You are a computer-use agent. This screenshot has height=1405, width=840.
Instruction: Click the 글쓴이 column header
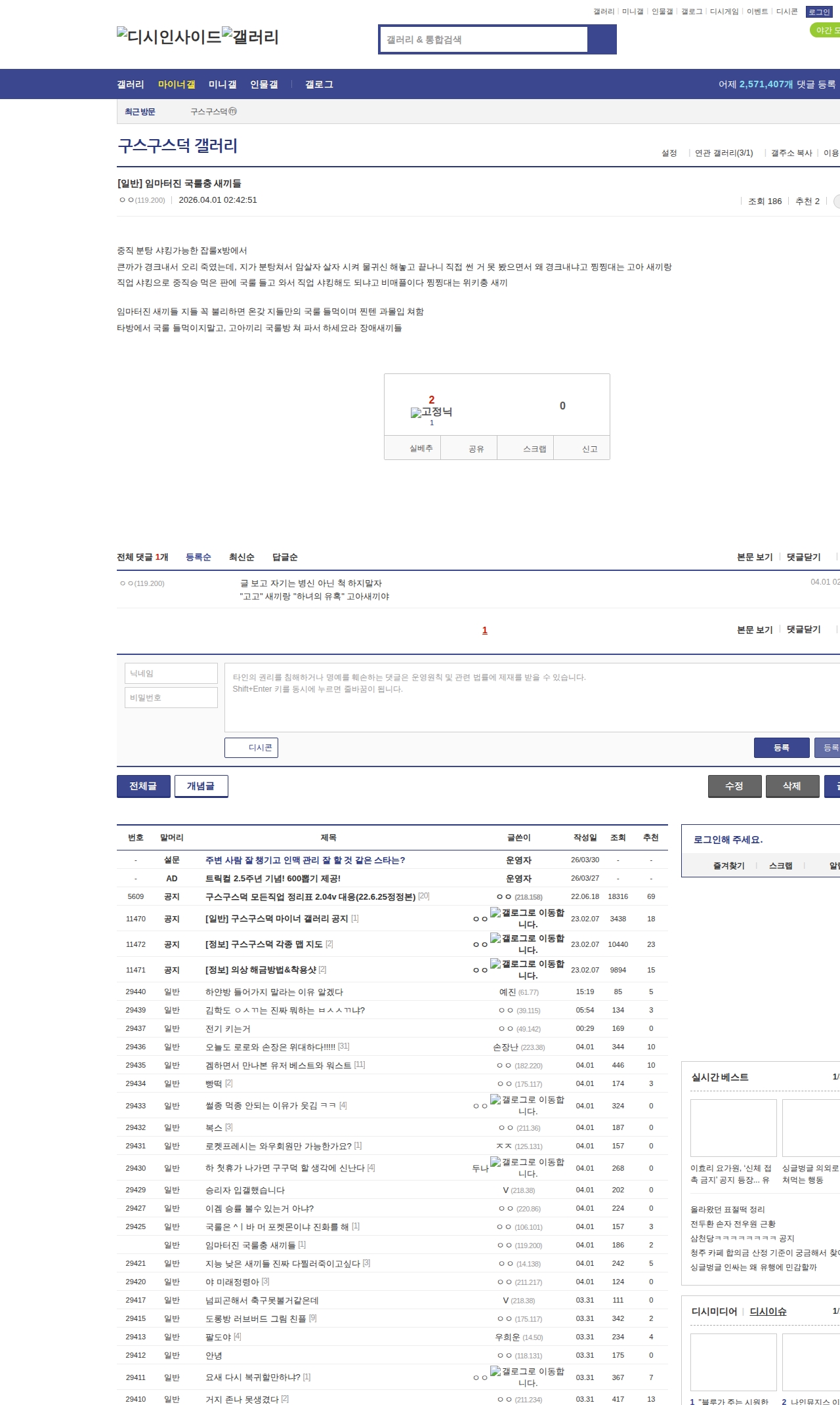tap(518, 837)
